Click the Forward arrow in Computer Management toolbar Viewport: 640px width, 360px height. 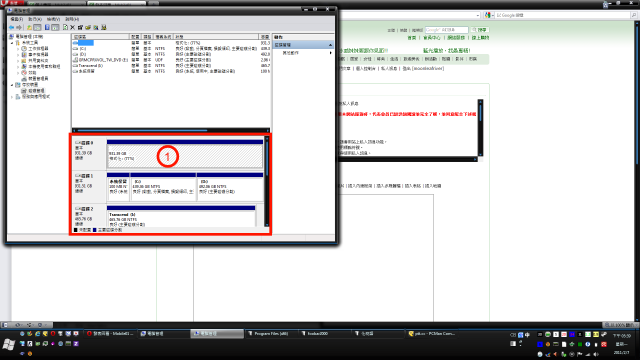[x=19, y=27]
